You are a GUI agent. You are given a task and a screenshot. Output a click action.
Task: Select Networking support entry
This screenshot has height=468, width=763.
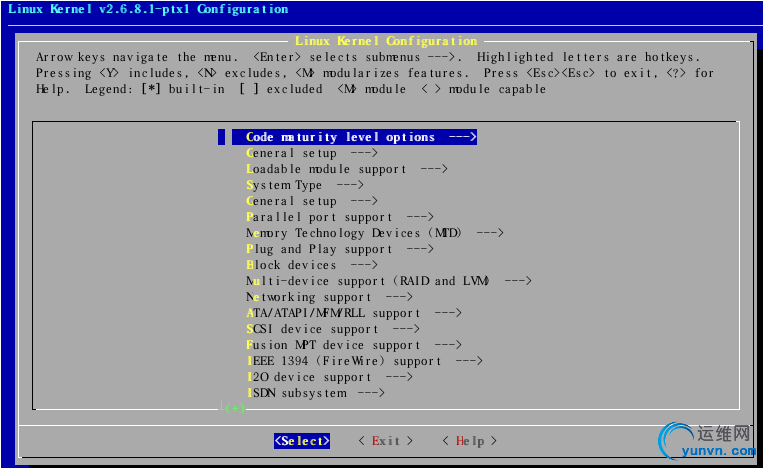coord(329,297)
